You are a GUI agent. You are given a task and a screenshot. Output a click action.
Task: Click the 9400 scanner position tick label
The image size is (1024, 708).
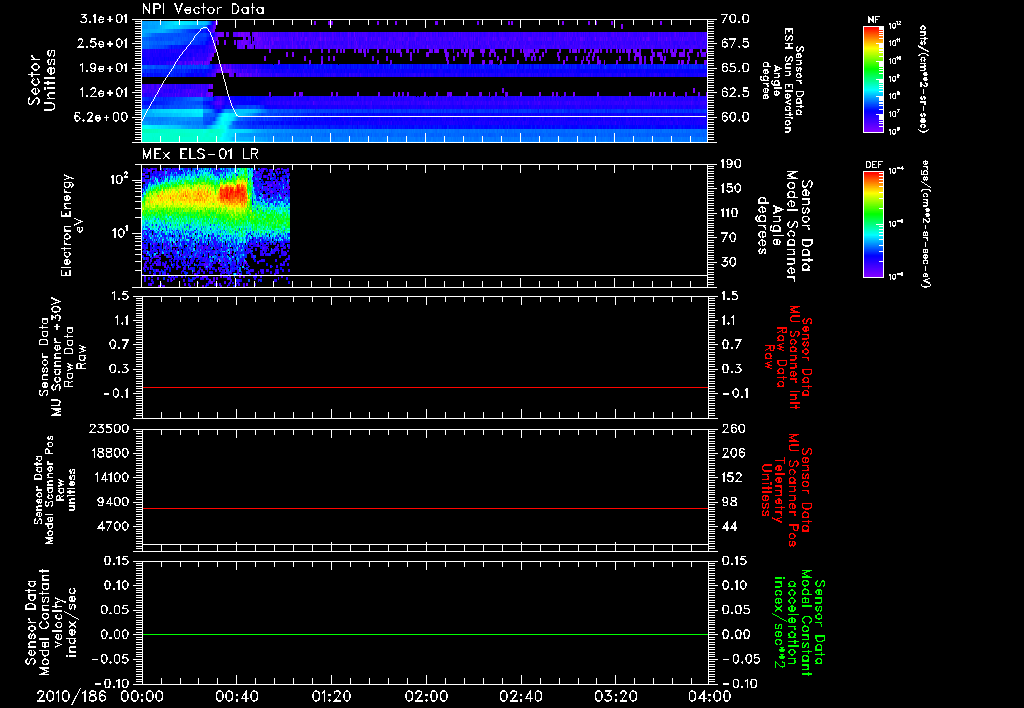pos(114,502)
